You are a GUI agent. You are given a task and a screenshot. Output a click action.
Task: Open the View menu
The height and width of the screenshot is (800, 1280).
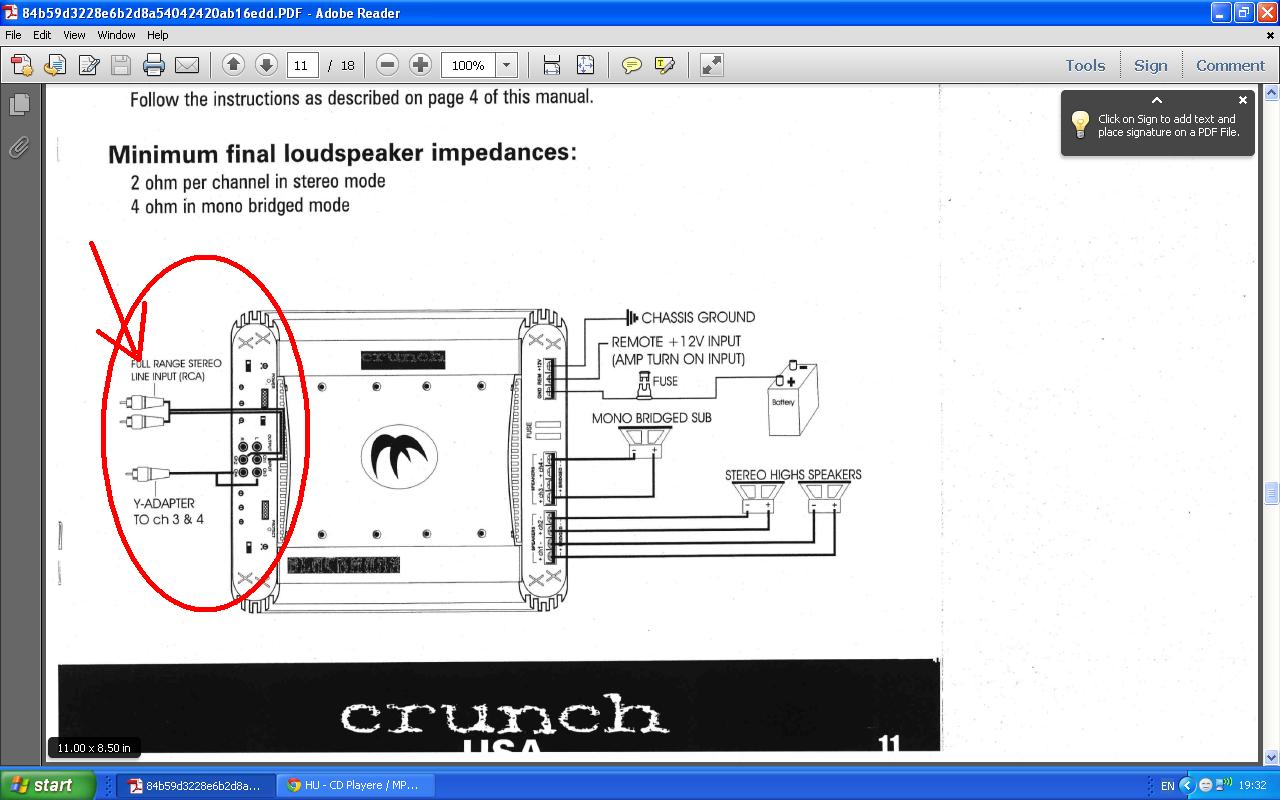pos(74,35)
